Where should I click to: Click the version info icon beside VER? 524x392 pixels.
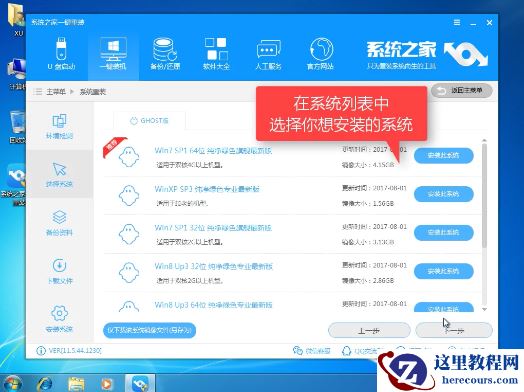click(41, 351)
